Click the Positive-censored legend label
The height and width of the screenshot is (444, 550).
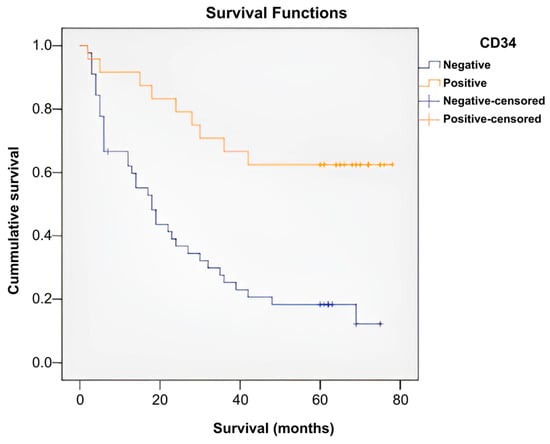tap(492, 119)
